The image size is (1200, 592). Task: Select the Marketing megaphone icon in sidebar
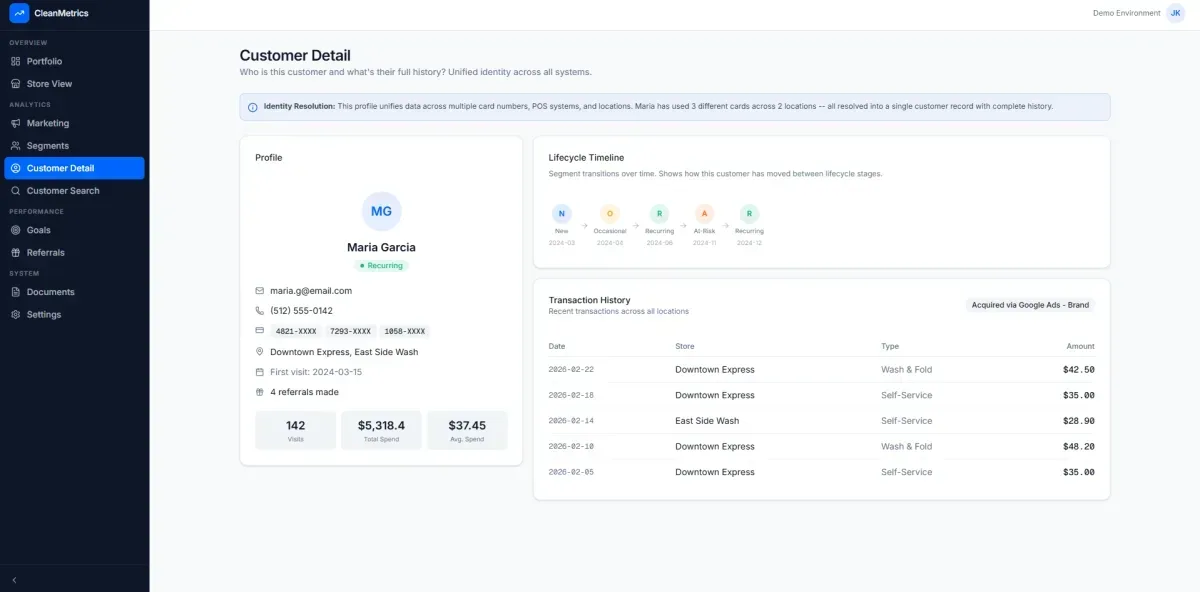click(17, 123)
